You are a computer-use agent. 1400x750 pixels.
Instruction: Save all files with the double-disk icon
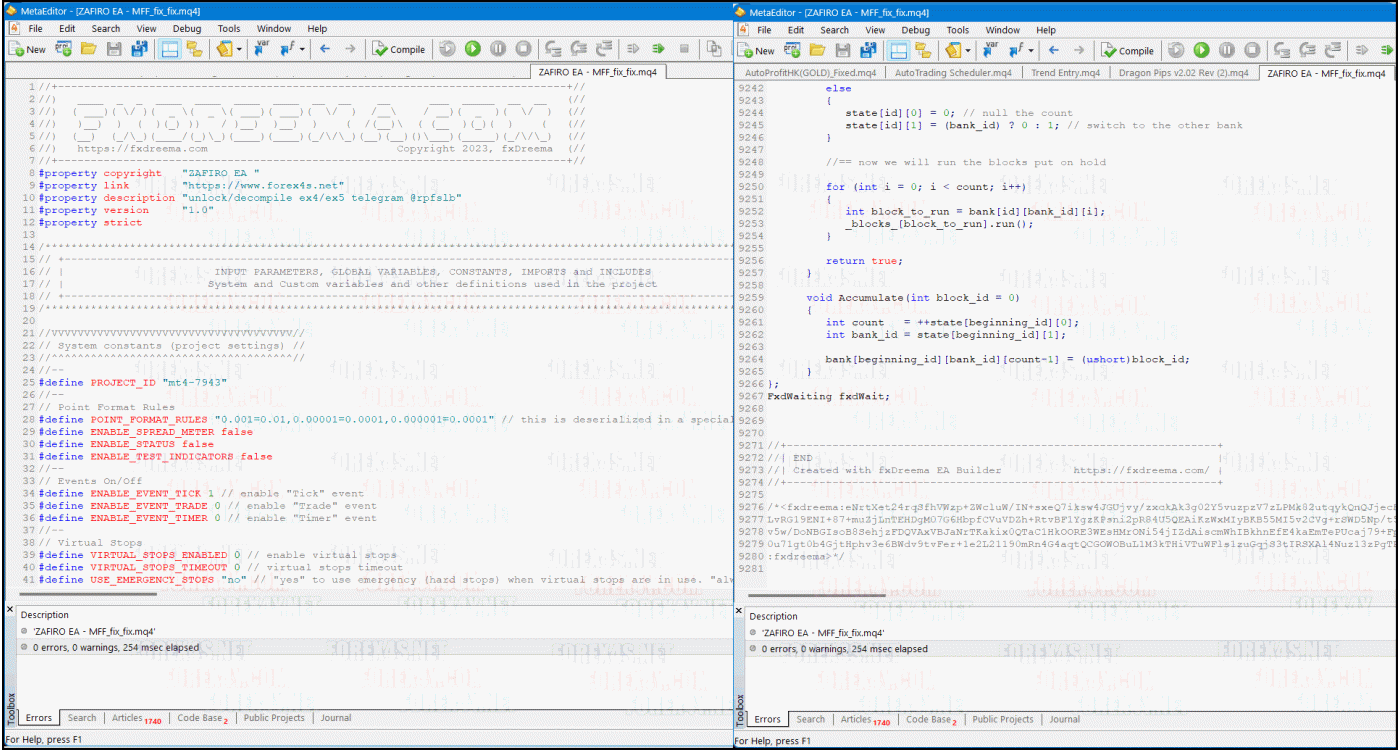[x=138, y=48]
